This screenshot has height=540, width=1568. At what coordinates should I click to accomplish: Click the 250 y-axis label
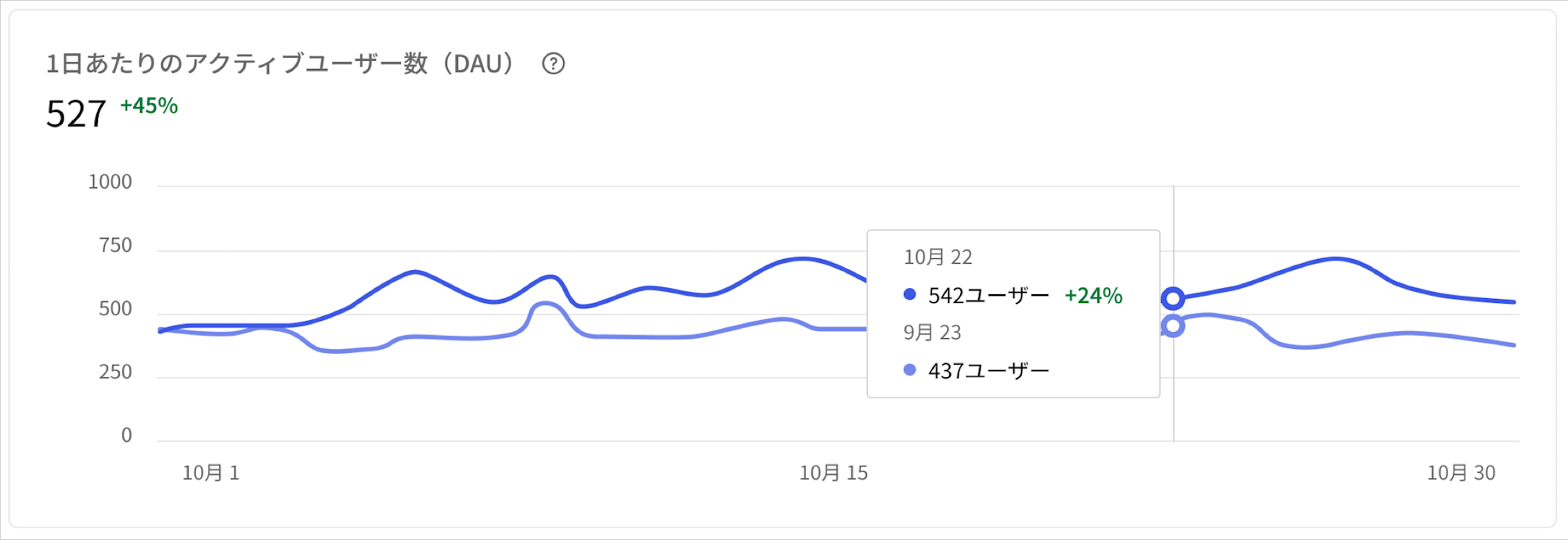click(115, 372)
